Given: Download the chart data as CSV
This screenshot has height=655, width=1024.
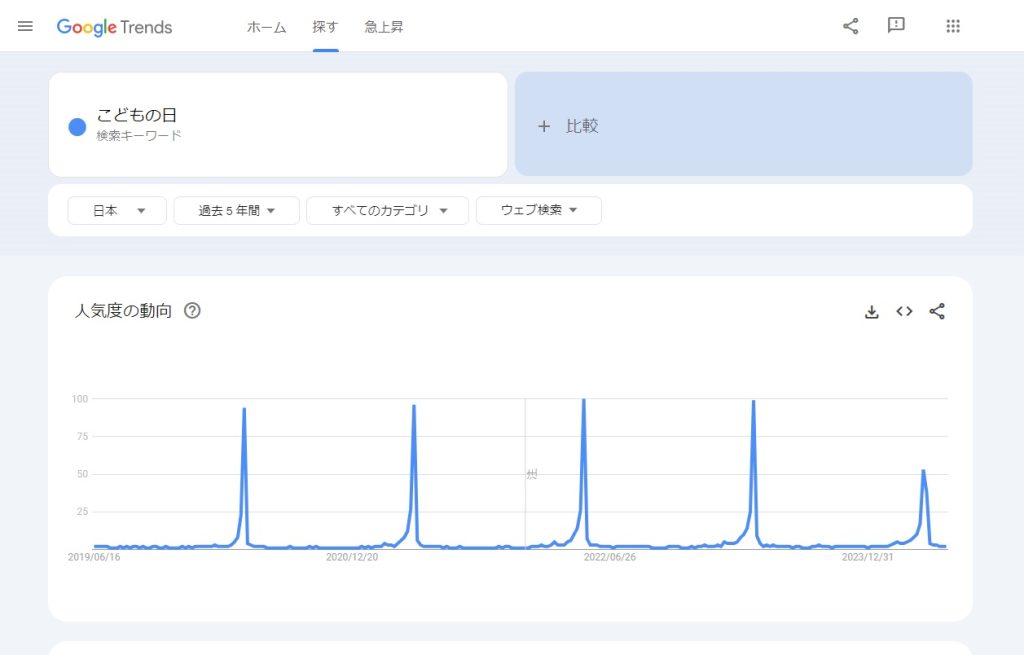Looking at the screenshot, I should click(871, 312).
